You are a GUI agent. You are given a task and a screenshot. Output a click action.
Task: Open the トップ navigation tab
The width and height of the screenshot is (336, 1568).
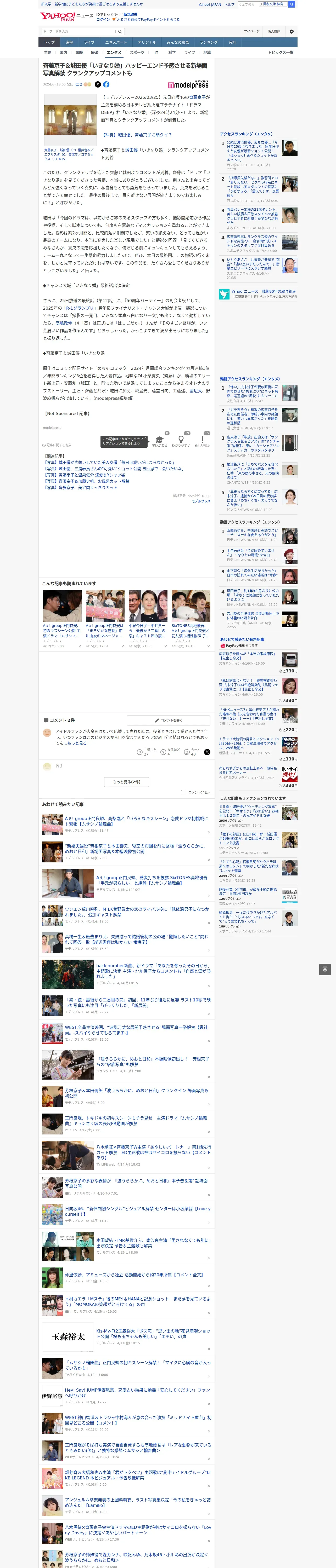coord(49,43)
